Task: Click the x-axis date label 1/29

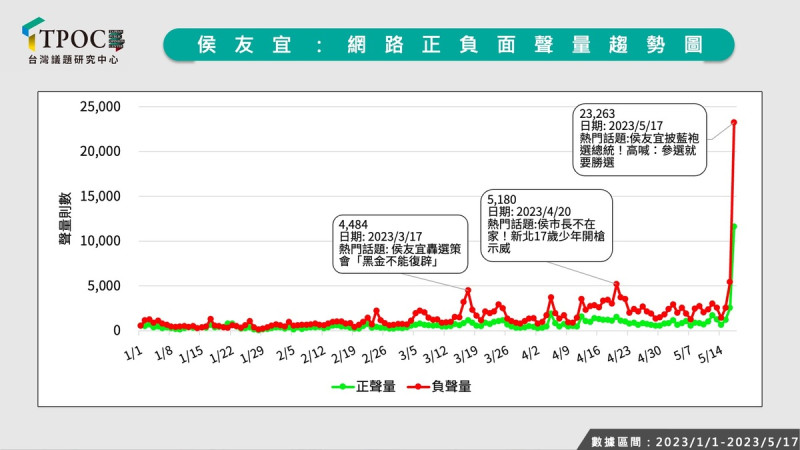Action: tap(253, 355)
